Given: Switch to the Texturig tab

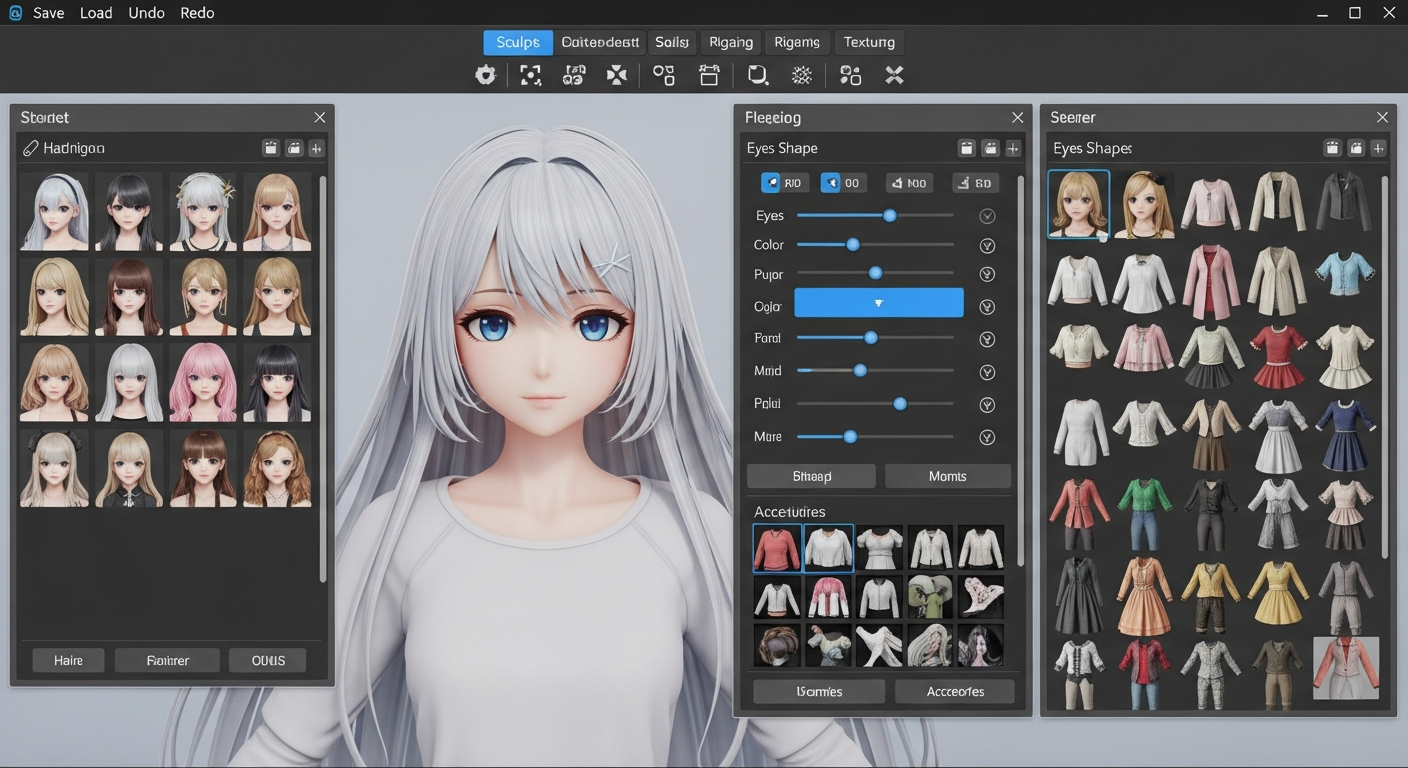Looking at the screenshot, I should coord(868,42).
